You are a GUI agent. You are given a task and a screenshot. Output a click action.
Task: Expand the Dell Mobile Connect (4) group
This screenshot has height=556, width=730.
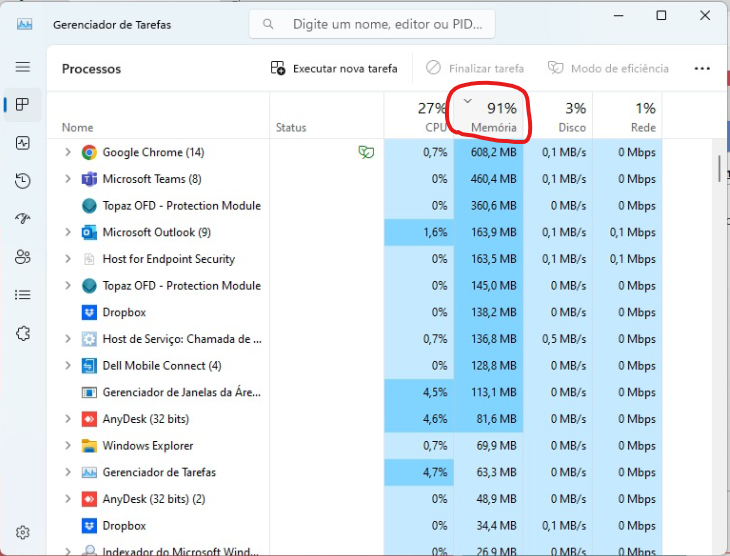point(68,366)
